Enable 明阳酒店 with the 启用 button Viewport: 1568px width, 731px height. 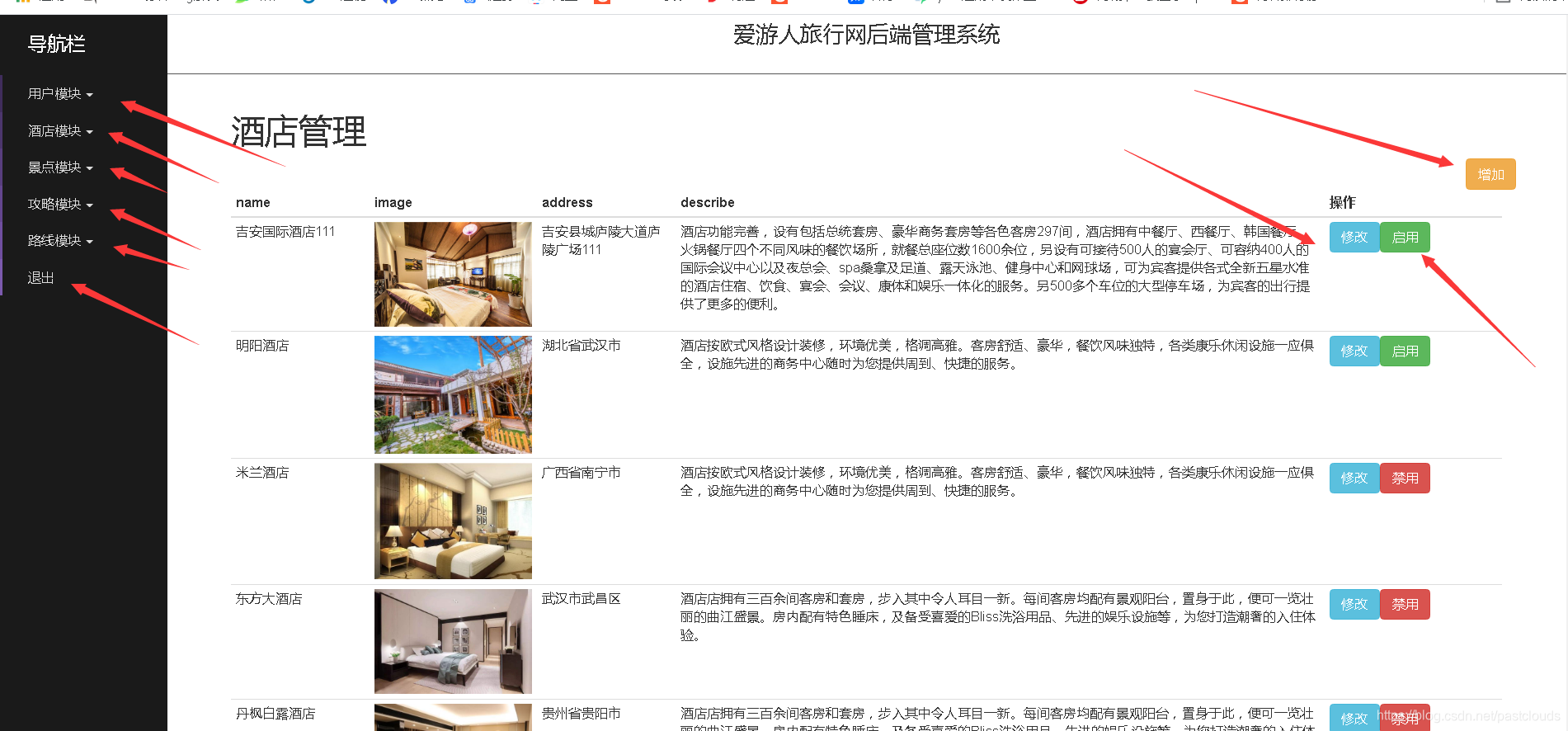click(1406, 351)
